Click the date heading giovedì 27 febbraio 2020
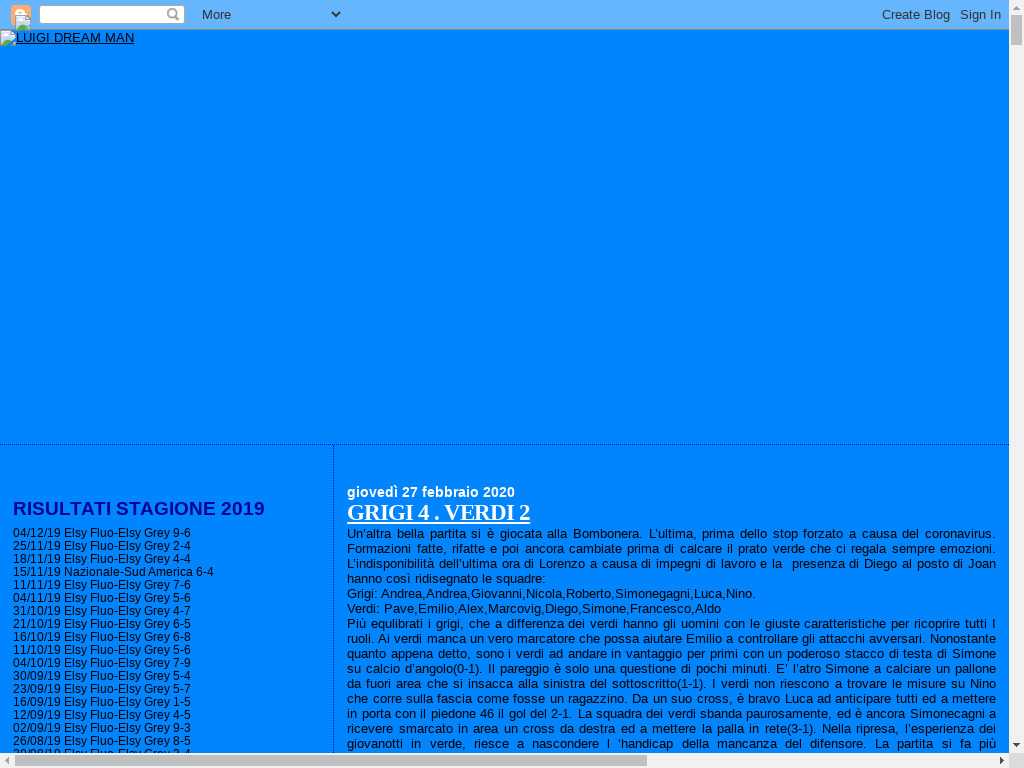The image size is (1024, 768). click(430, 492)
